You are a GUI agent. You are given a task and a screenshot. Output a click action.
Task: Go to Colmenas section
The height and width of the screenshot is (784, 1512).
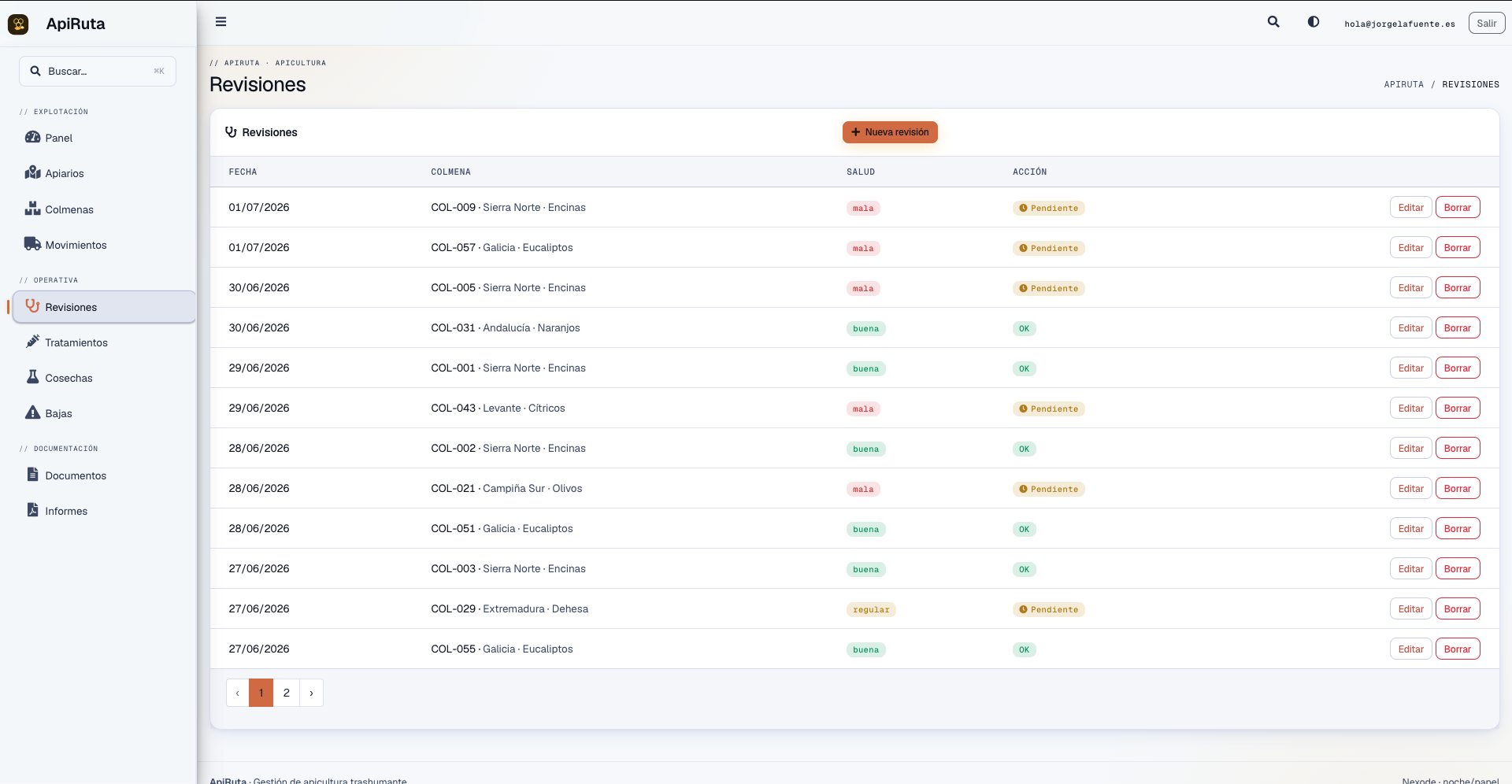pos(104,209)
